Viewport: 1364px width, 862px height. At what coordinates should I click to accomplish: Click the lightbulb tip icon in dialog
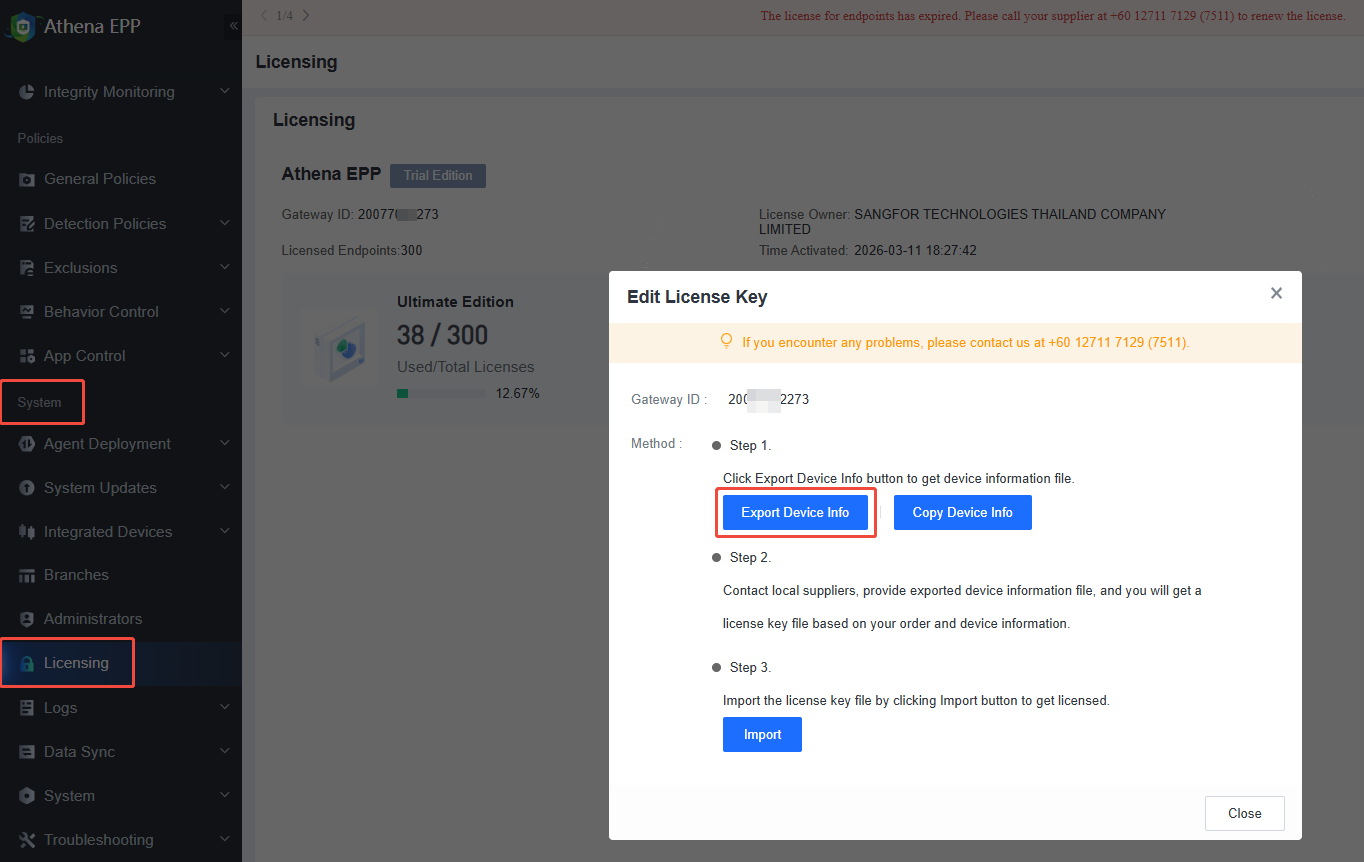pos(727,342)
